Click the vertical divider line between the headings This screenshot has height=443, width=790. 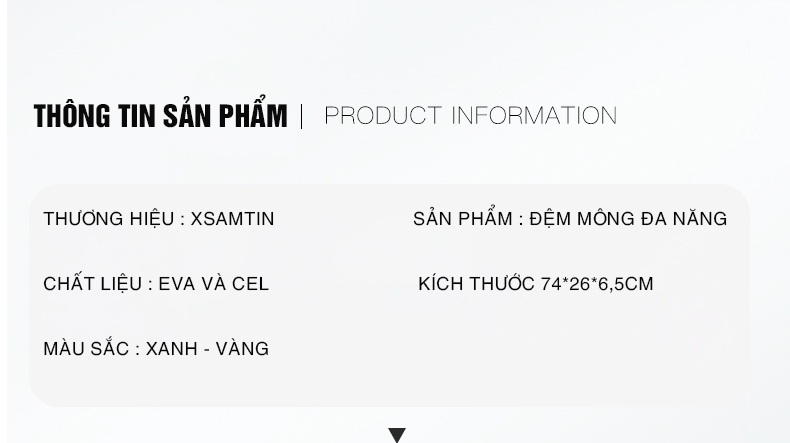pyautogui.click(x=302, y=116)
